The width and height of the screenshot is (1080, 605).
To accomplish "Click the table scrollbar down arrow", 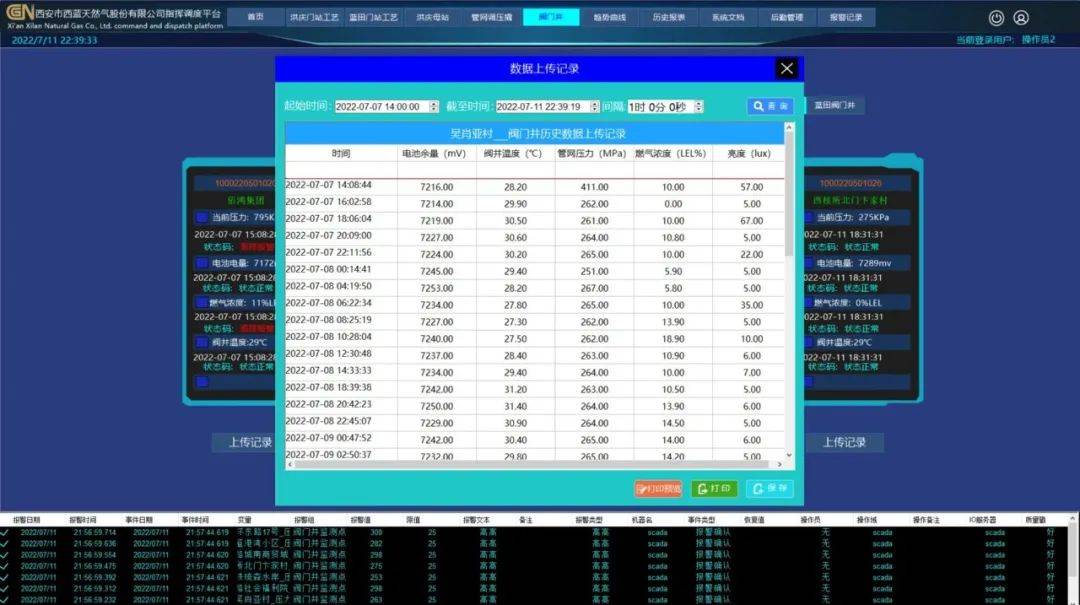I will (789, 455).
